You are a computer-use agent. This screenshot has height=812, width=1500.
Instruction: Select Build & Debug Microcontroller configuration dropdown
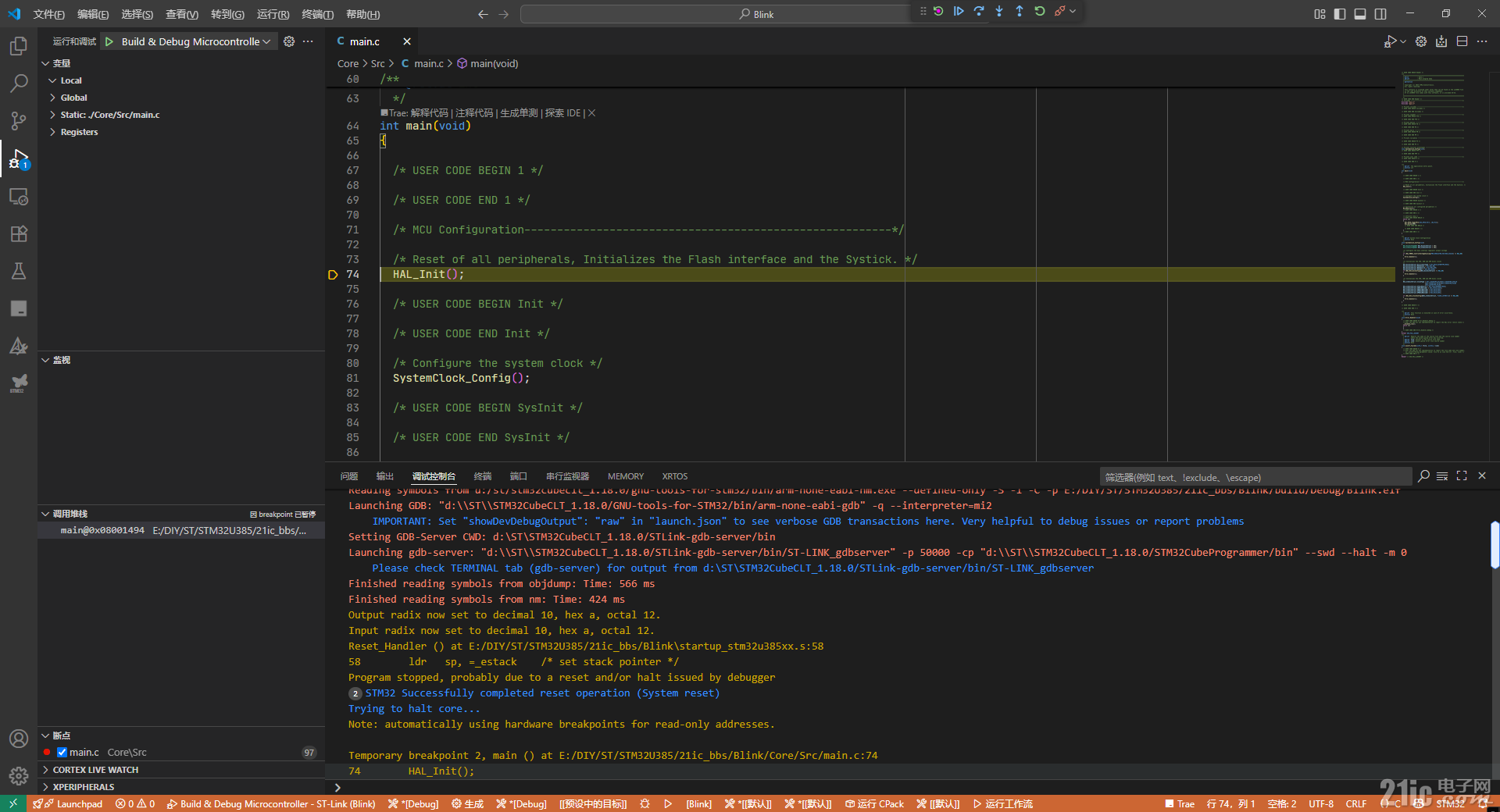point(196,41)
